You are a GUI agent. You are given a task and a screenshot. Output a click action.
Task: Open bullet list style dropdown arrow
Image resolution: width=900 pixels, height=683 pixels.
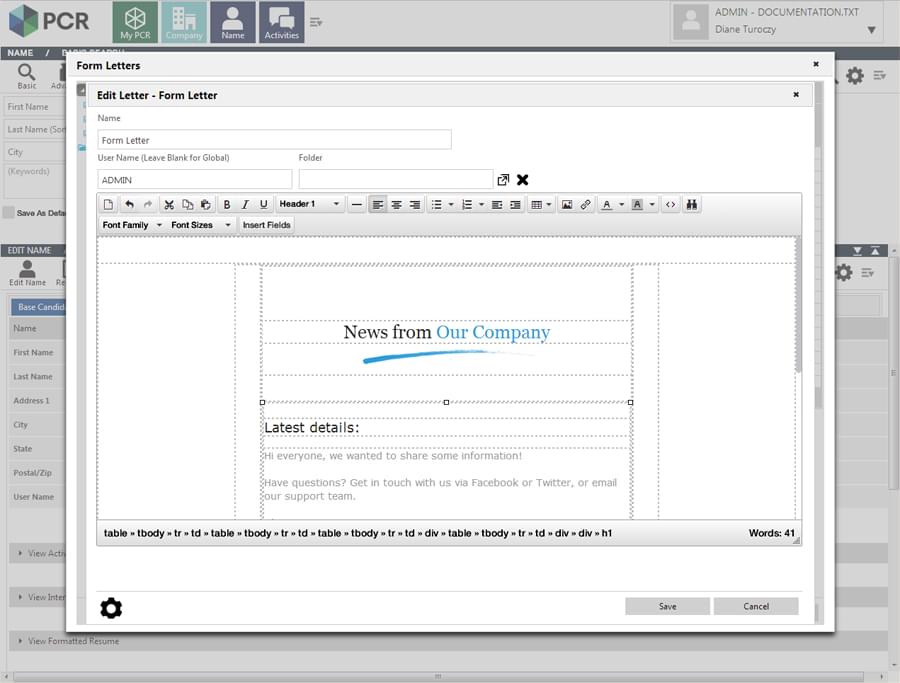click(451, 204)
